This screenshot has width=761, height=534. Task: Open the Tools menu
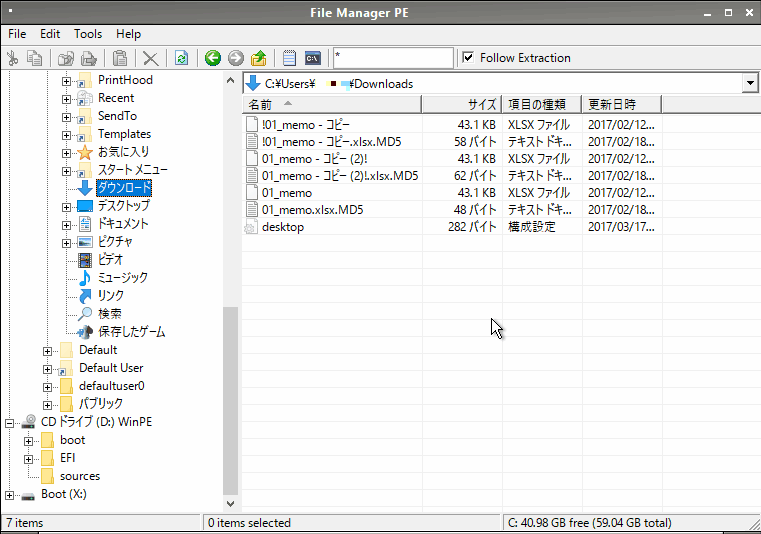pyautogui.click(x=88, y=34)
